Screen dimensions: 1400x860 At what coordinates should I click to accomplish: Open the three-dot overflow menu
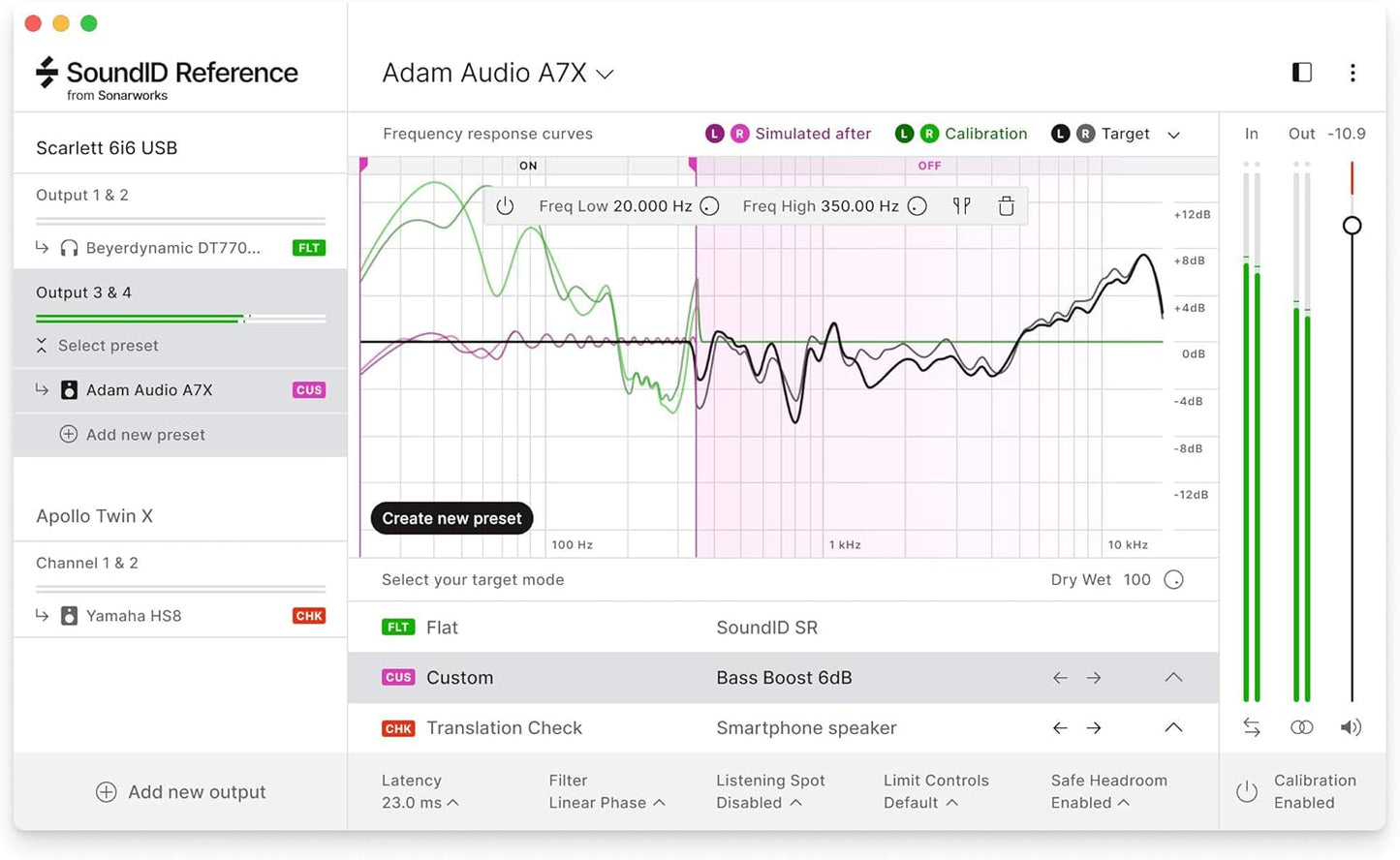[x=1353, y=72]
